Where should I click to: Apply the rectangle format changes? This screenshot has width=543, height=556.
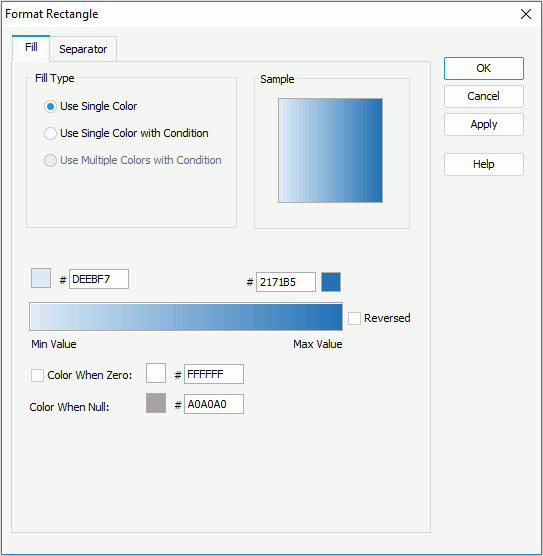coord(484,124)
